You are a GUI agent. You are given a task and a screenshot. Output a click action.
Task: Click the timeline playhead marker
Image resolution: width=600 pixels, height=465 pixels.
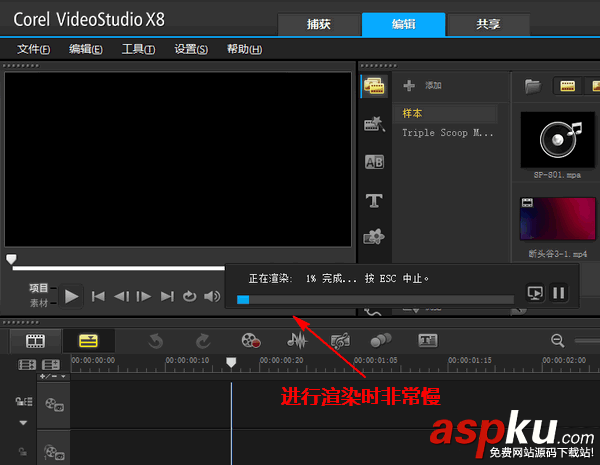tap(231, 362)
